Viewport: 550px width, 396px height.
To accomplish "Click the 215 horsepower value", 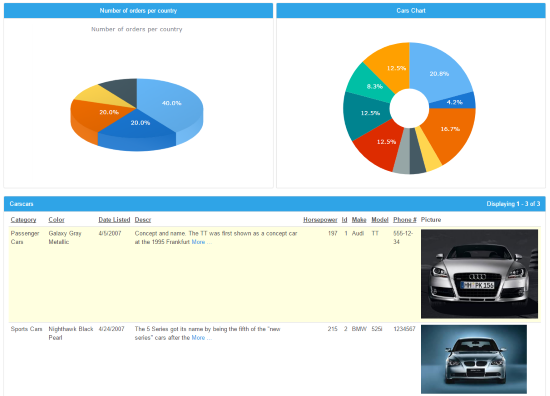I will pos(333,329).
